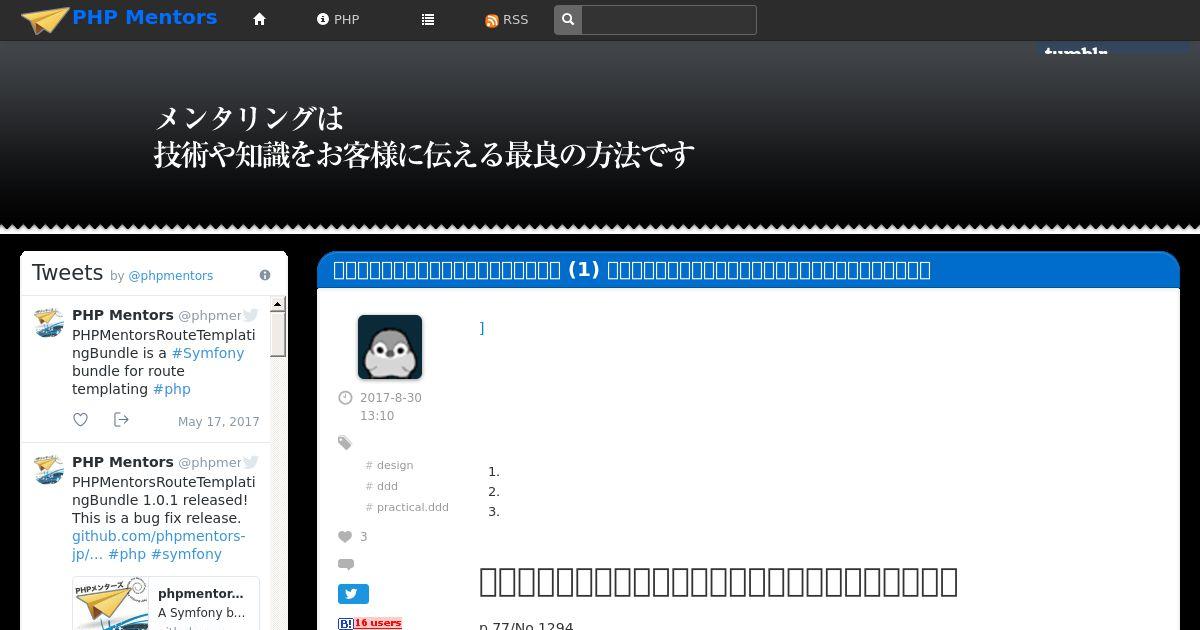Viewport: 1200px width, 630px height.
Task: Click the penguin author avatar
Action: [390, 347]
